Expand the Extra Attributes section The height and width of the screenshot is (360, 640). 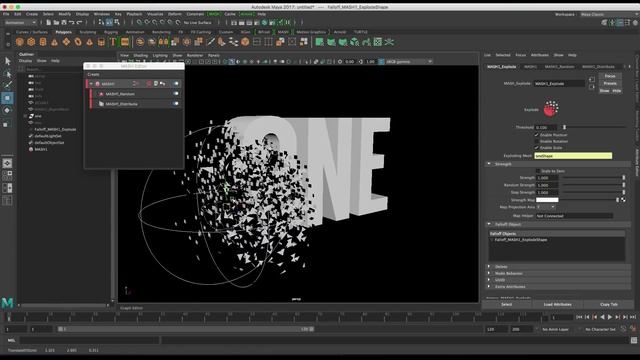click(489, 287)
